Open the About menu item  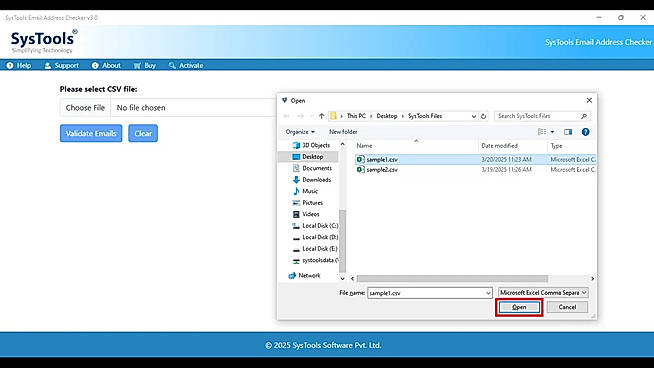(x=106, y=66)
